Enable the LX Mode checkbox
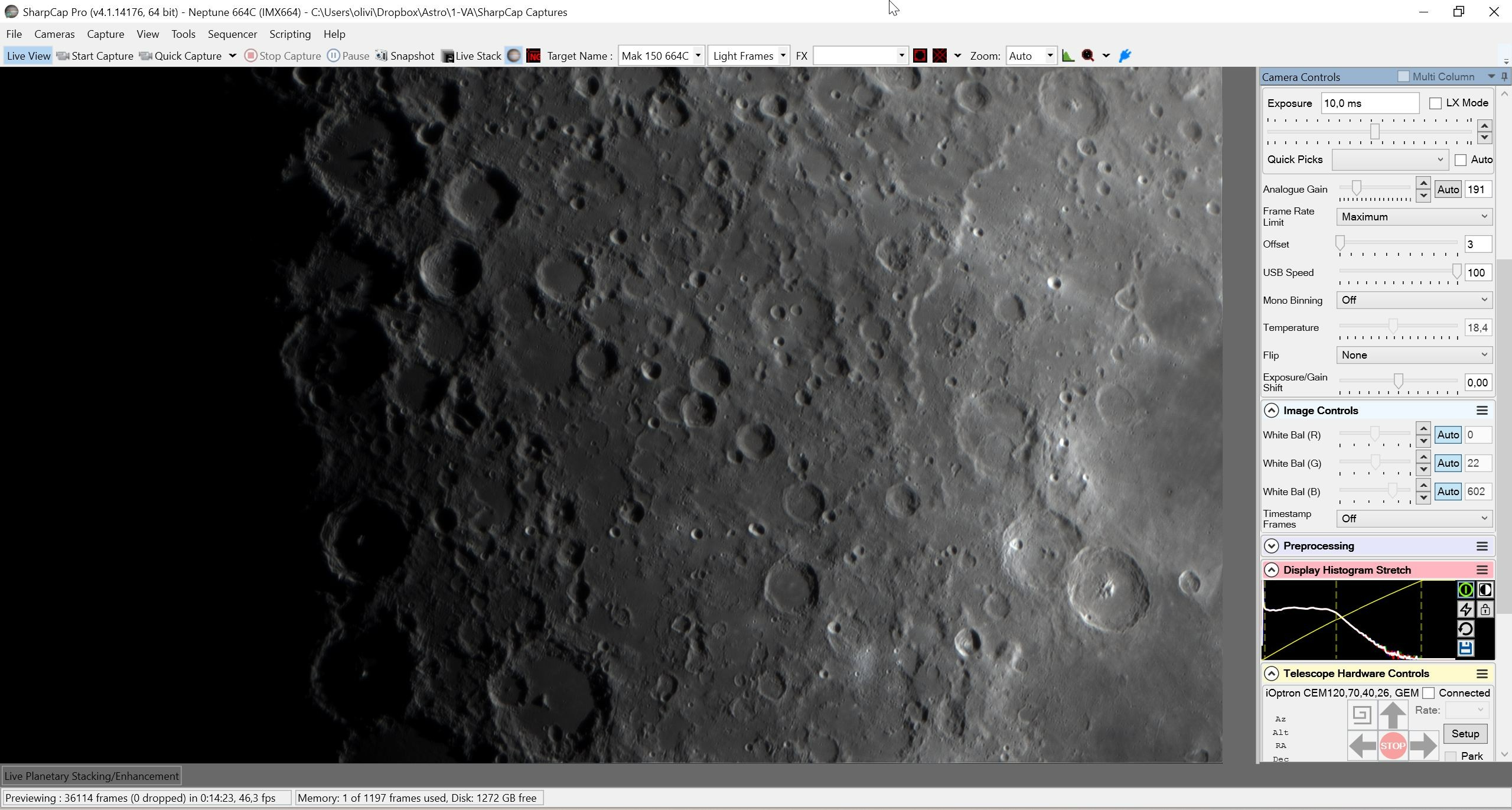1512x810 pixels. coord(1435,103)
